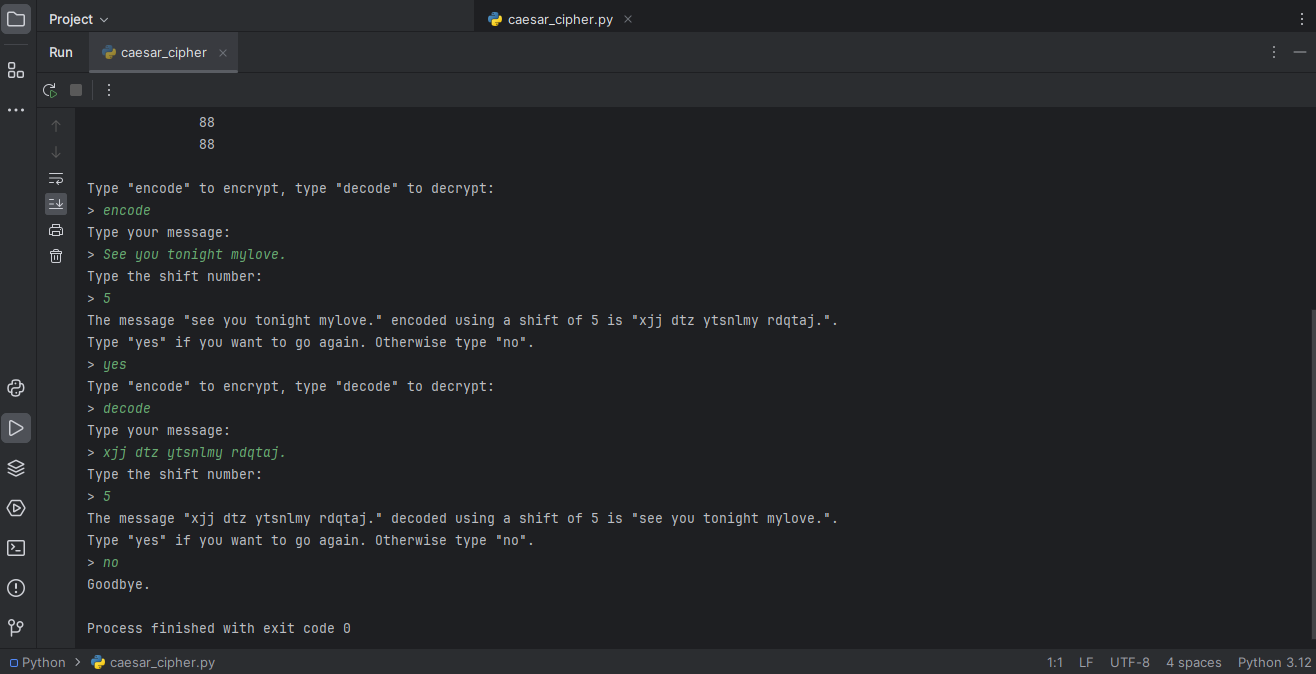Open Python 3.12 interpreter selector
The height and width of the screenshot is (674, 1316).
point(1274,662)
